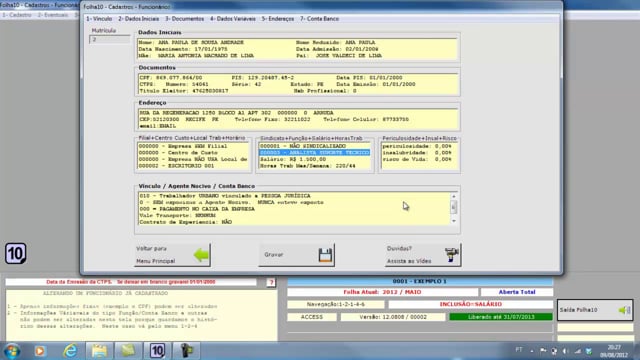Click the RUA DA REGENERACAO address line
The height and width of the screenshot is (360, 640).
(x=236, y=113)
